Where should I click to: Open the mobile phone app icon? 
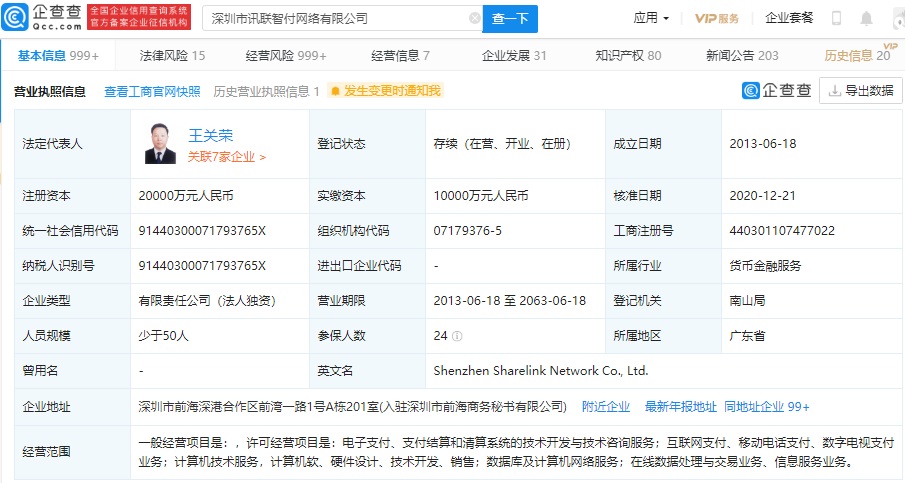(836, 18)
